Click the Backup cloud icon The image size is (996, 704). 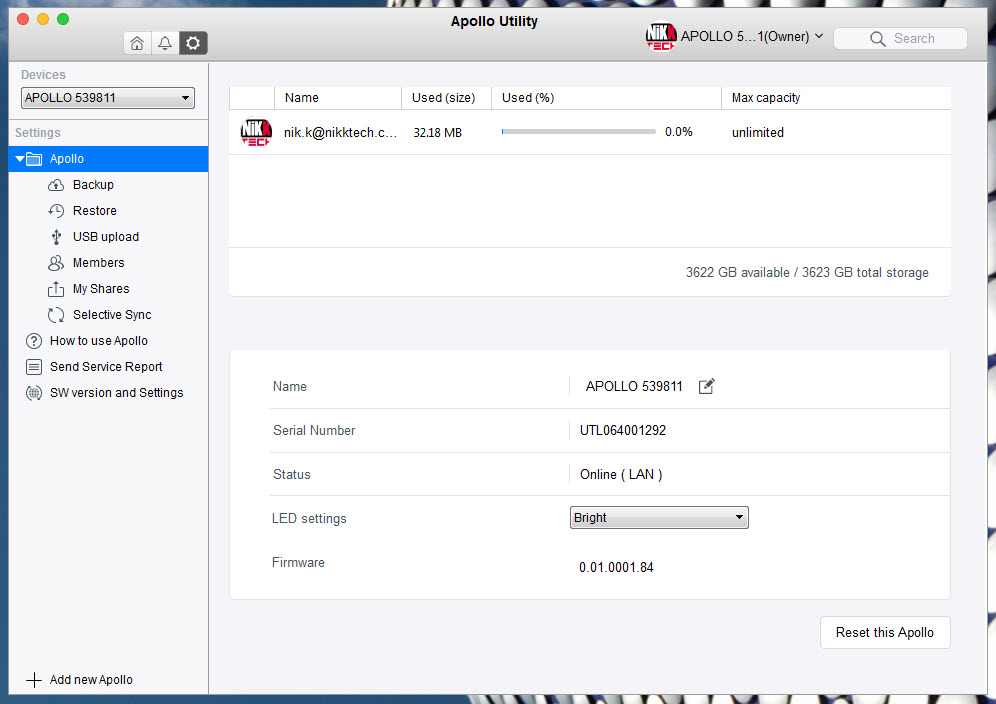(56, 185)
